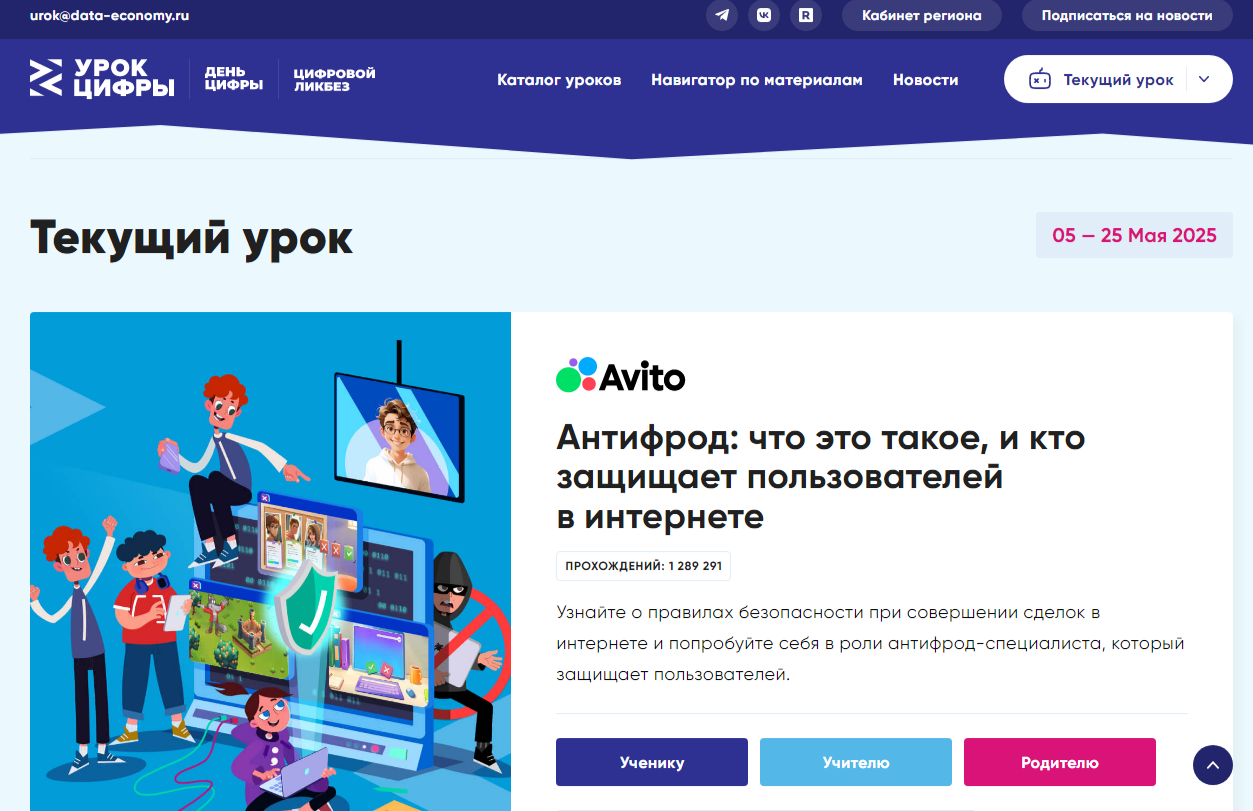The height and width of the screenshot is (811, 1253).
Task: Click the lesson description paragraph
Action: [870, 643]
